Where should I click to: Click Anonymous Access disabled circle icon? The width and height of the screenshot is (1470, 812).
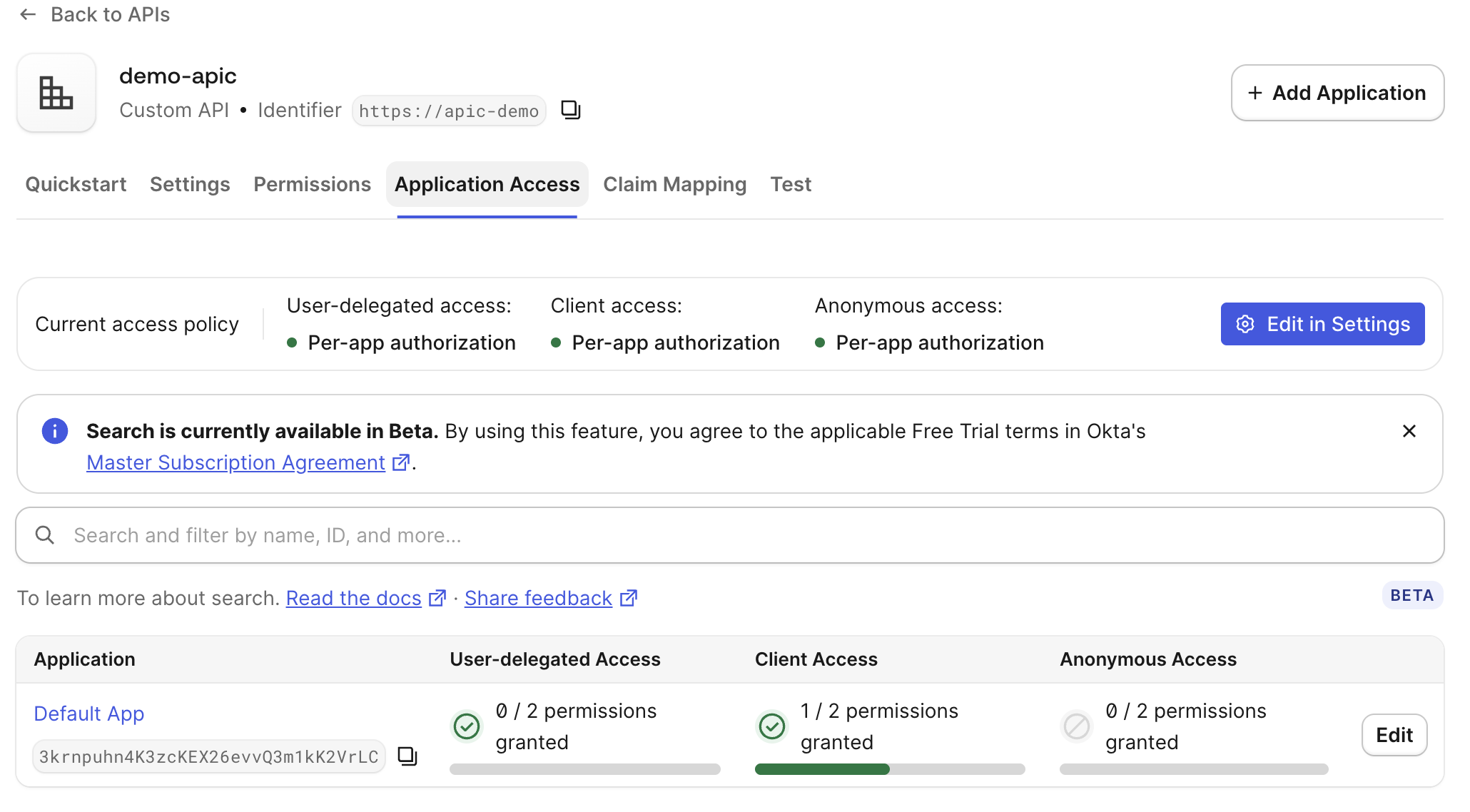tap(1077, 727)
